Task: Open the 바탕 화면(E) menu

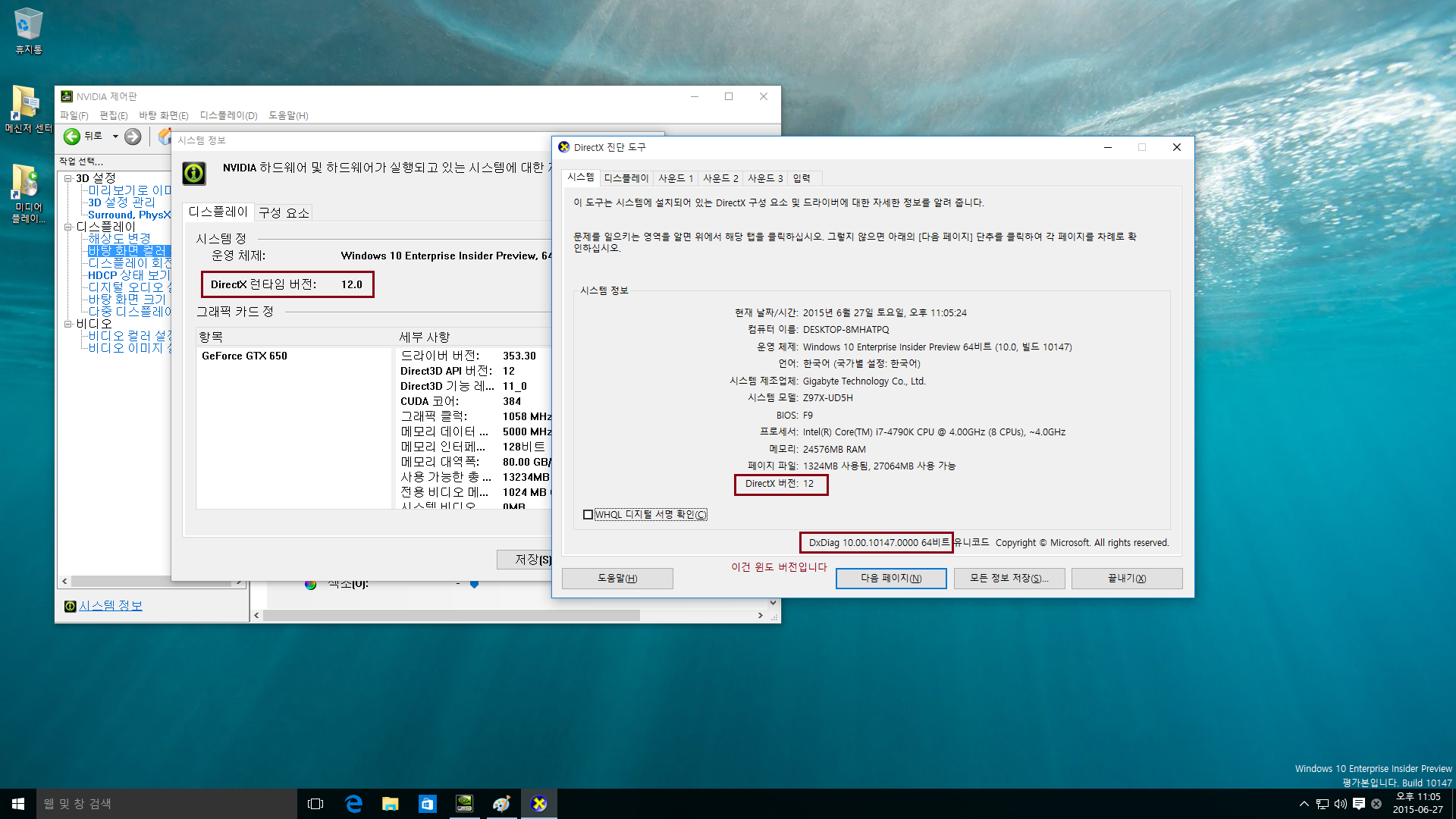Action: pos(164,115)
